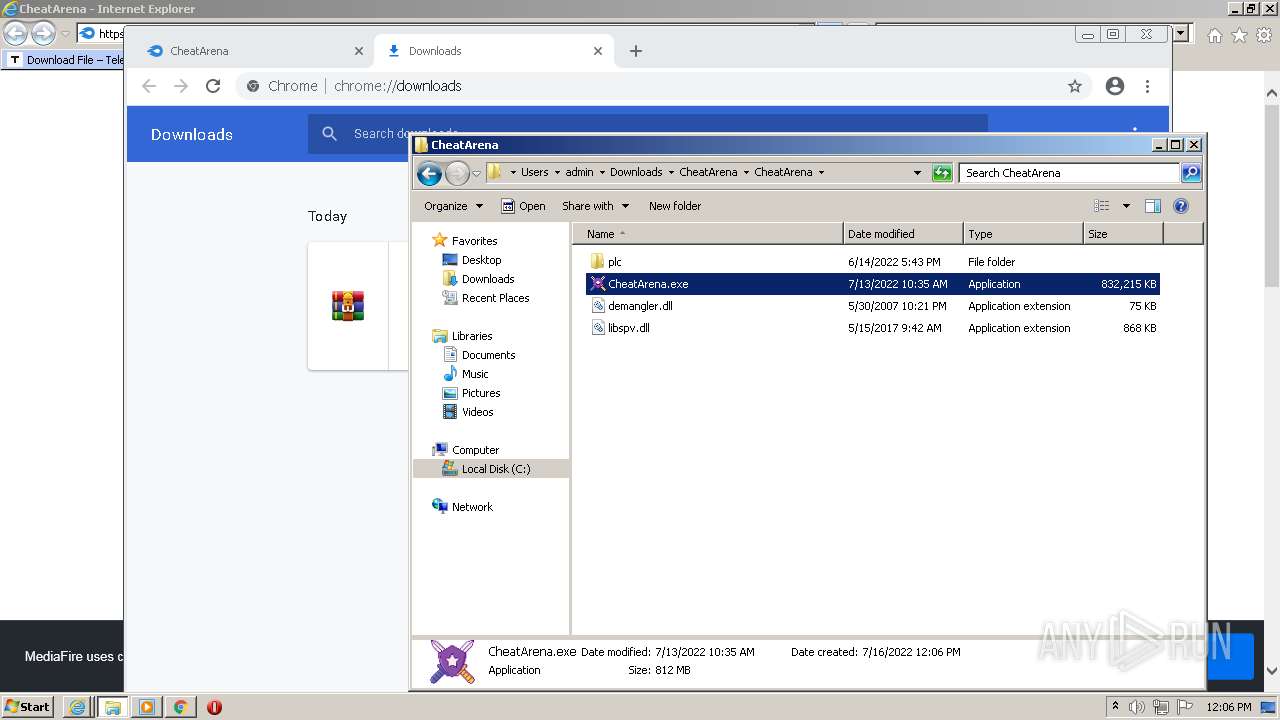Click Internet Explorer icon on taskbar
This screenshot has width=1280, height=720.
(x=78, y=707)
